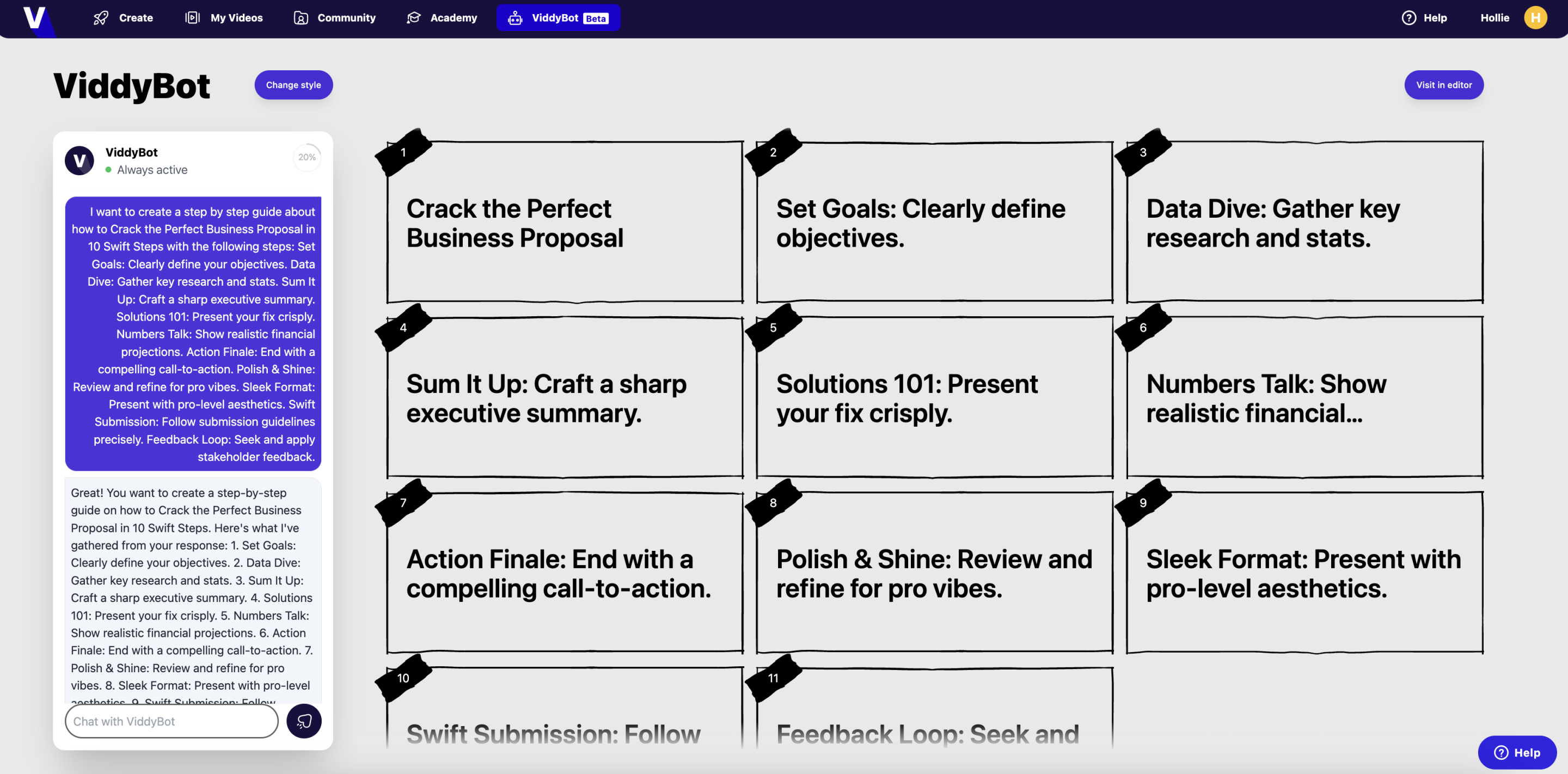Click the My Videos film icon
This screenshot has height=774, width=1568.
(192, 17)
